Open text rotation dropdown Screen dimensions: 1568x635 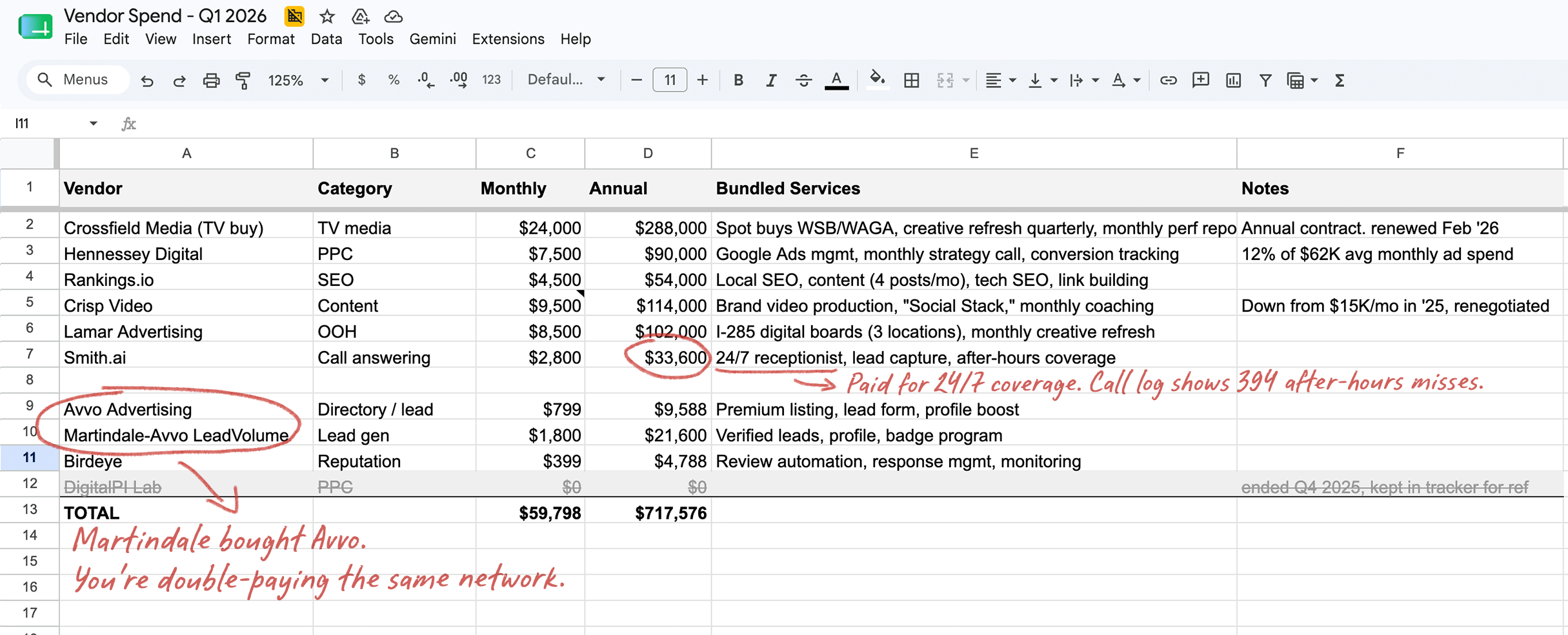pyautogui.click(x=1126, y=80)
